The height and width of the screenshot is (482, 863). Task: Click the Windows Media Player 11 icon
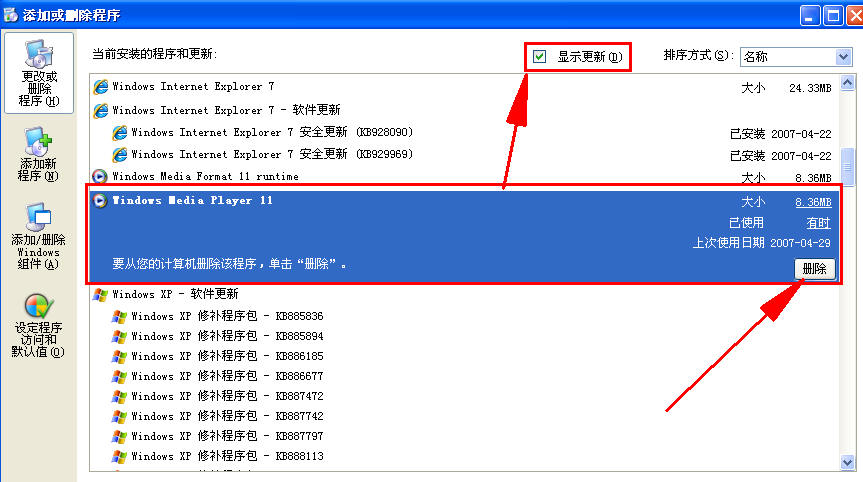[100, 201]
